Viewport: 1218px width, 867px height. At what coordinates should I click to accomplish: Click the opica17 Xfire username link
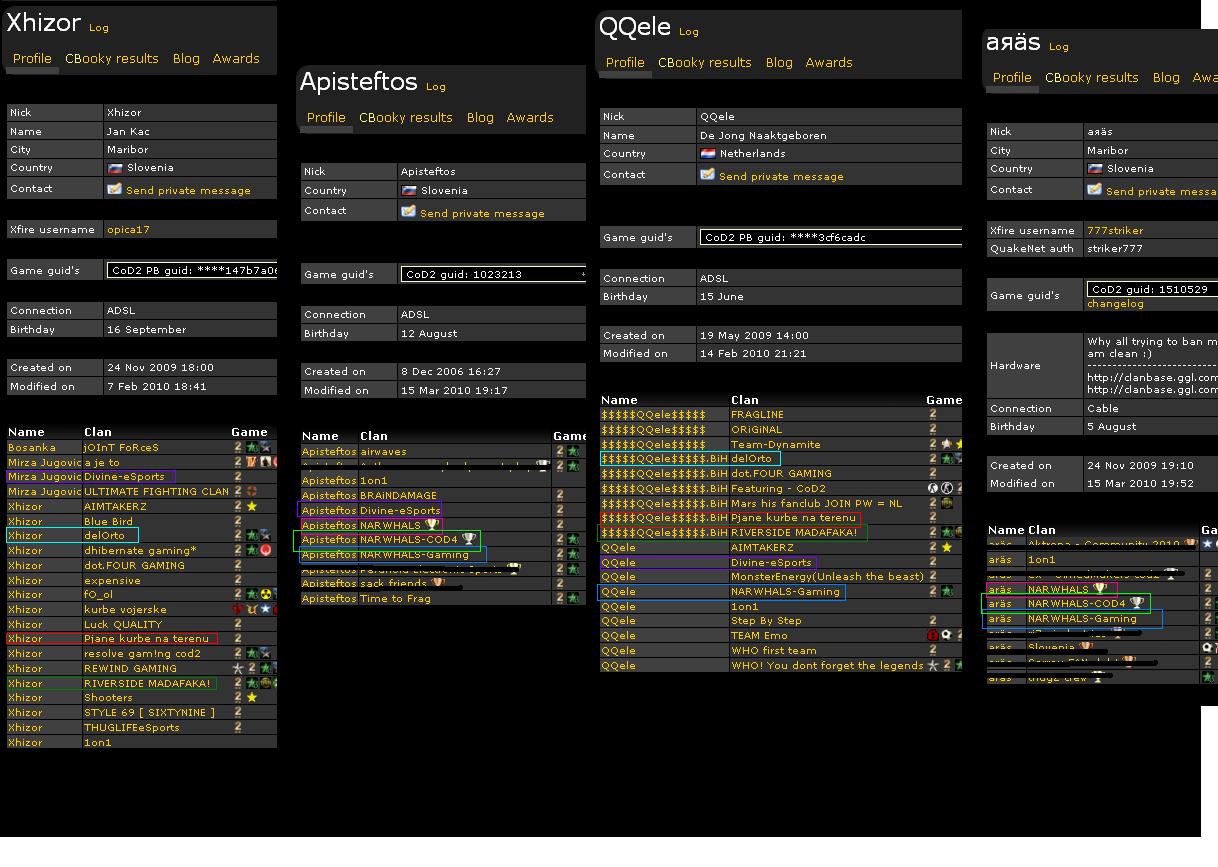click(x=128, y=230)
